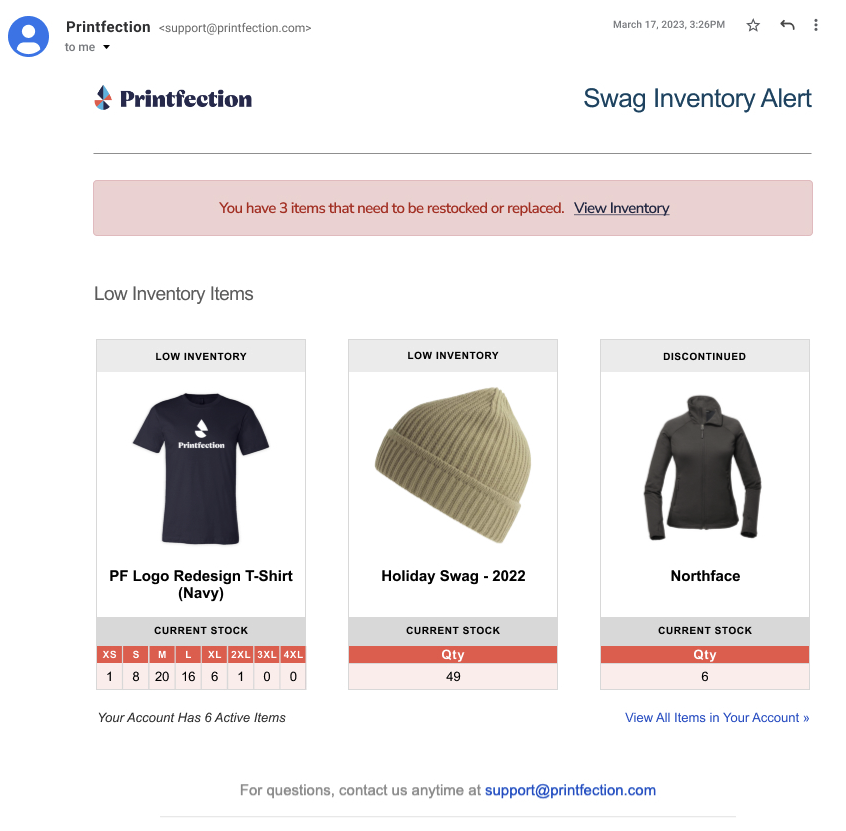This screenshot has width=846, height=831.
Task: Click the sender name Printfection
Action: (x=108, y=27)
